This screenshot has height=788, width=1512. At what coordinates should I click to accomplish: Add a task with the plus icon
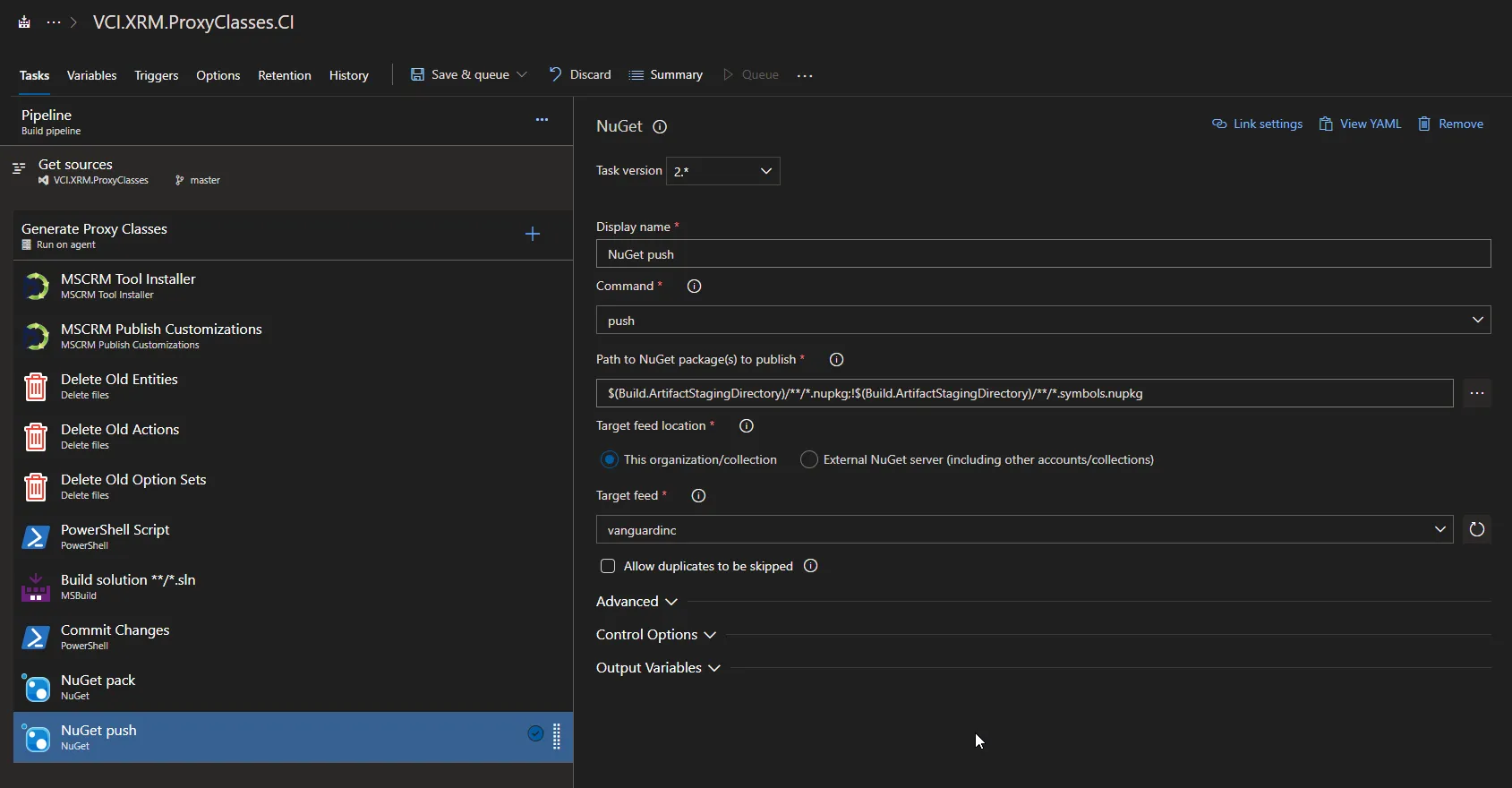click(533, 234)
